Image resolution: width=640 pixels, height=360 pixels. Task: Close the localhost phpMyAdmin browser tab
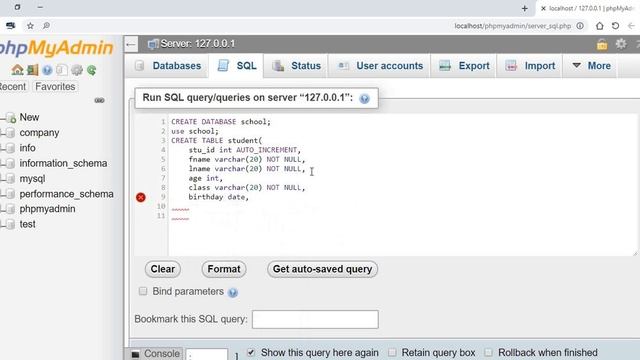[x=543, y=8]
